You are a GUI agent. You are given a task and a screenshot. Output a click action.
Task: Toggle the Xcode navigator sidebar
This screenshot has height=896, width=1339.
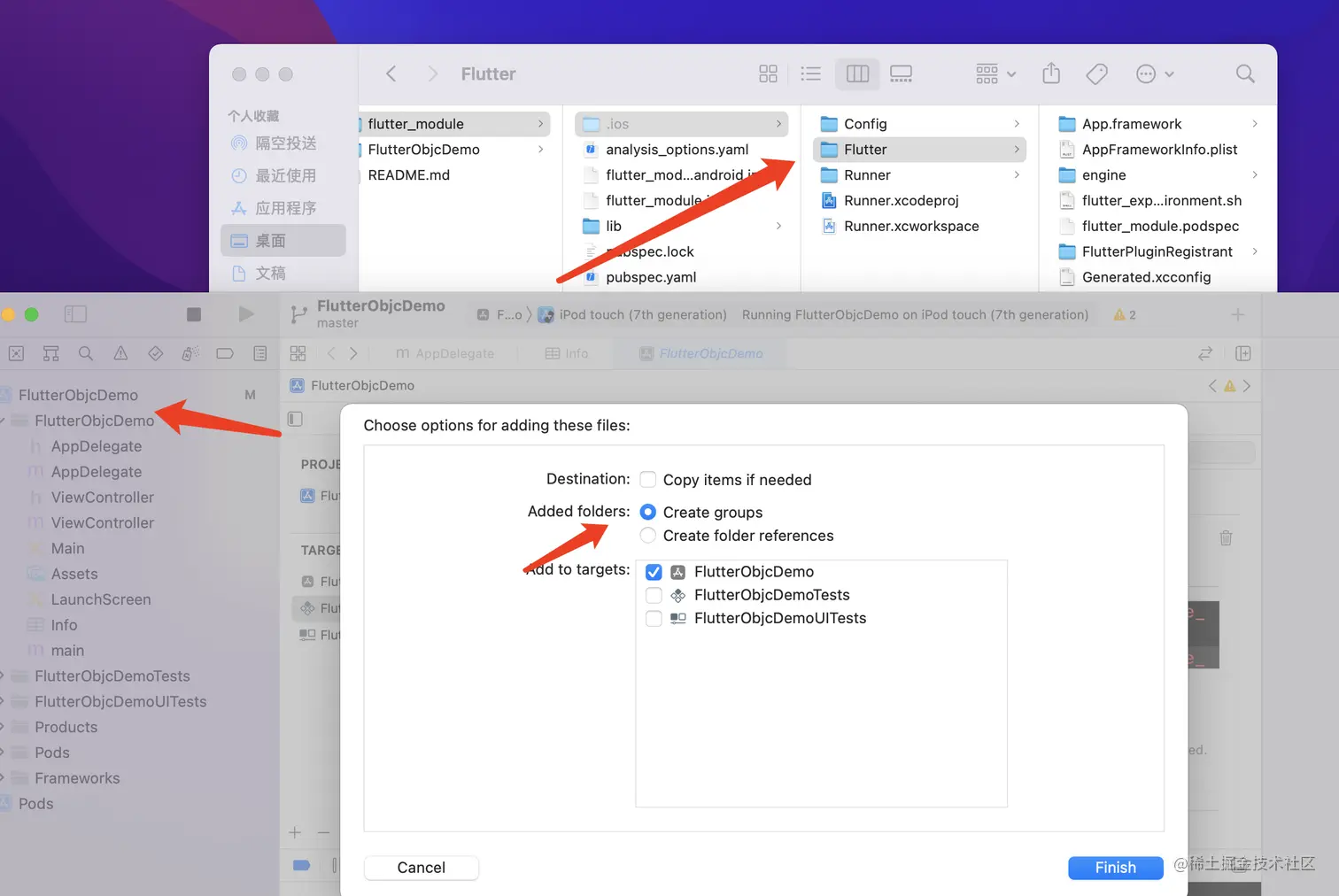pyautogui.click(x=75, y=314)
